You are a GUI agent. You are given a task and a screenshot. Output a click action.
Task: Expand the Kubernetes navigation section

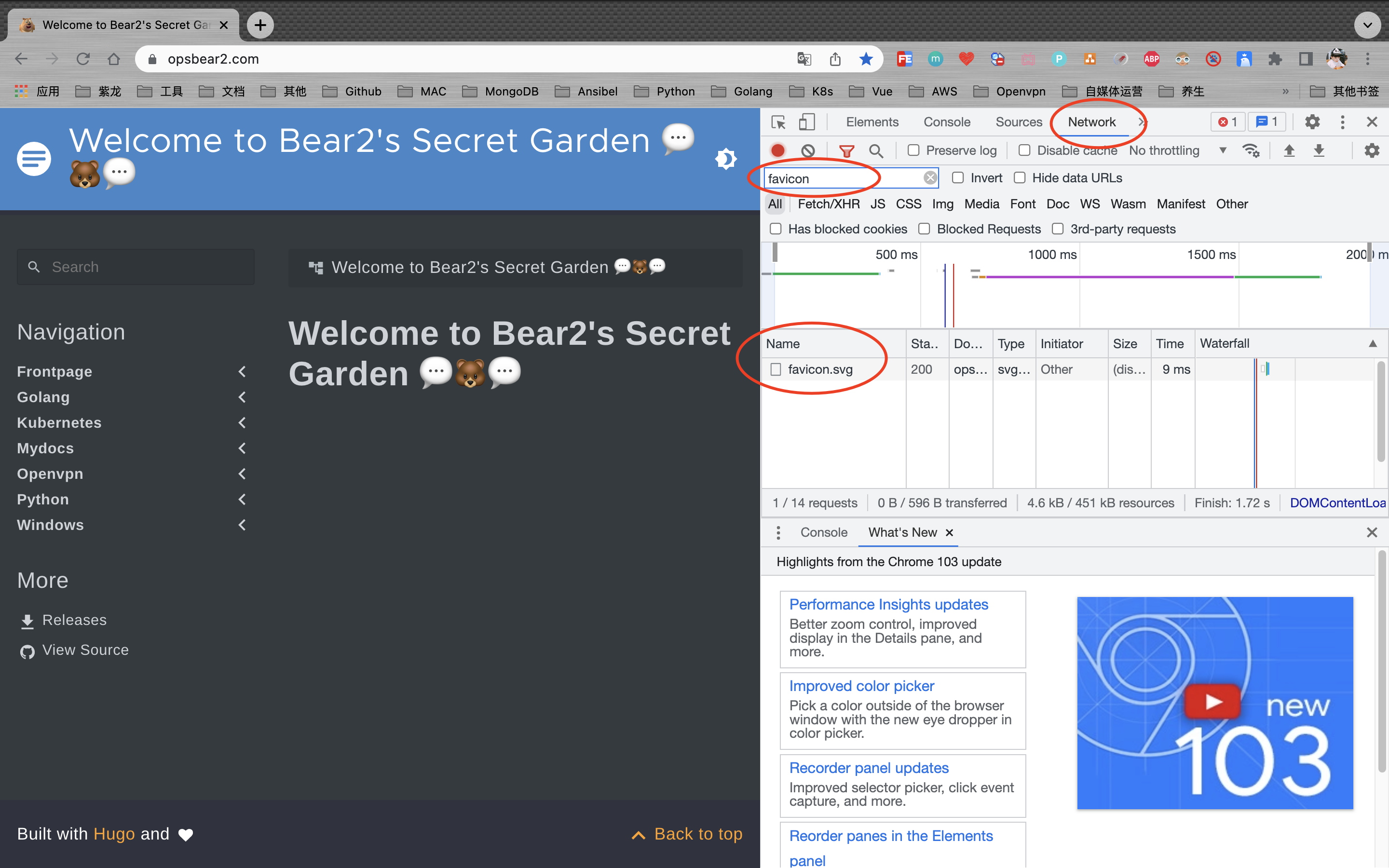pos(242,422)
